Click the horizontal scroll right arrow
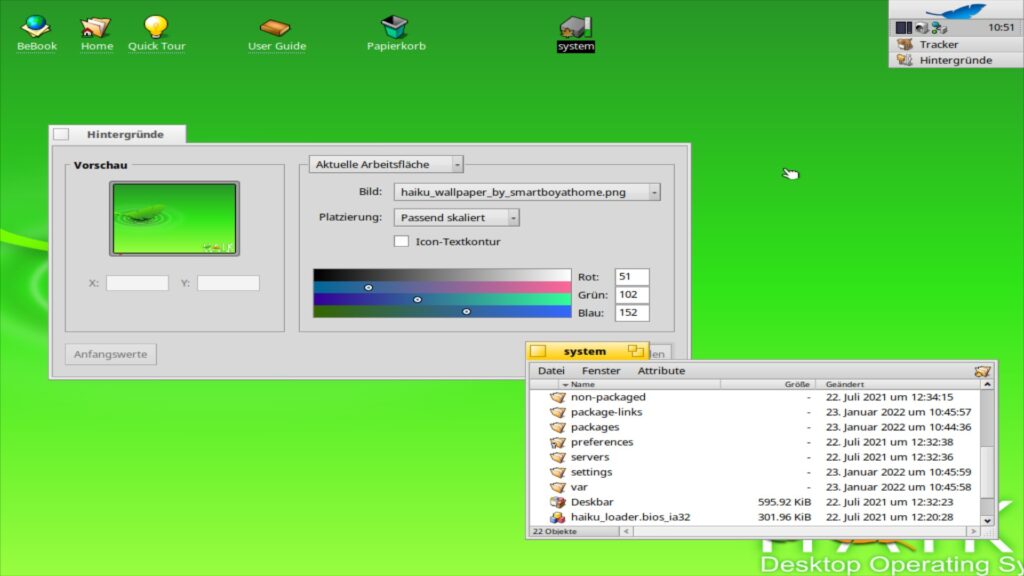The width and height of the screenshot is (1024, 576). tap(973, 532)
